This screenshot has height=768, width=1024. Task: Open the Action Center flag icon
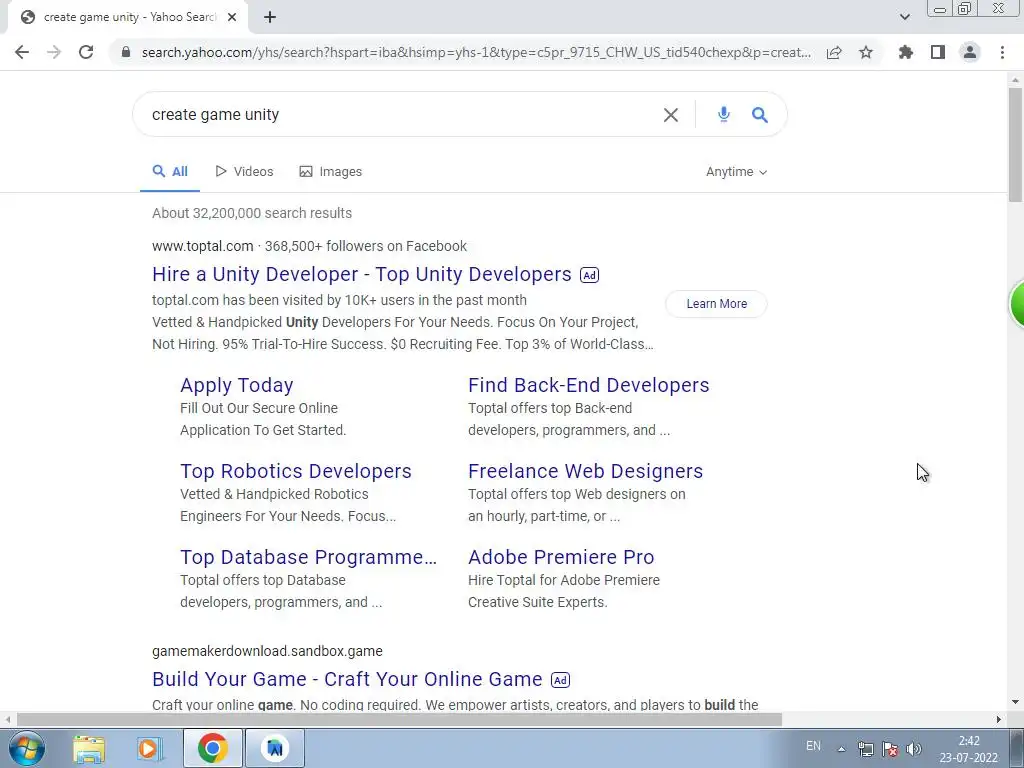[x=889, y=749]
